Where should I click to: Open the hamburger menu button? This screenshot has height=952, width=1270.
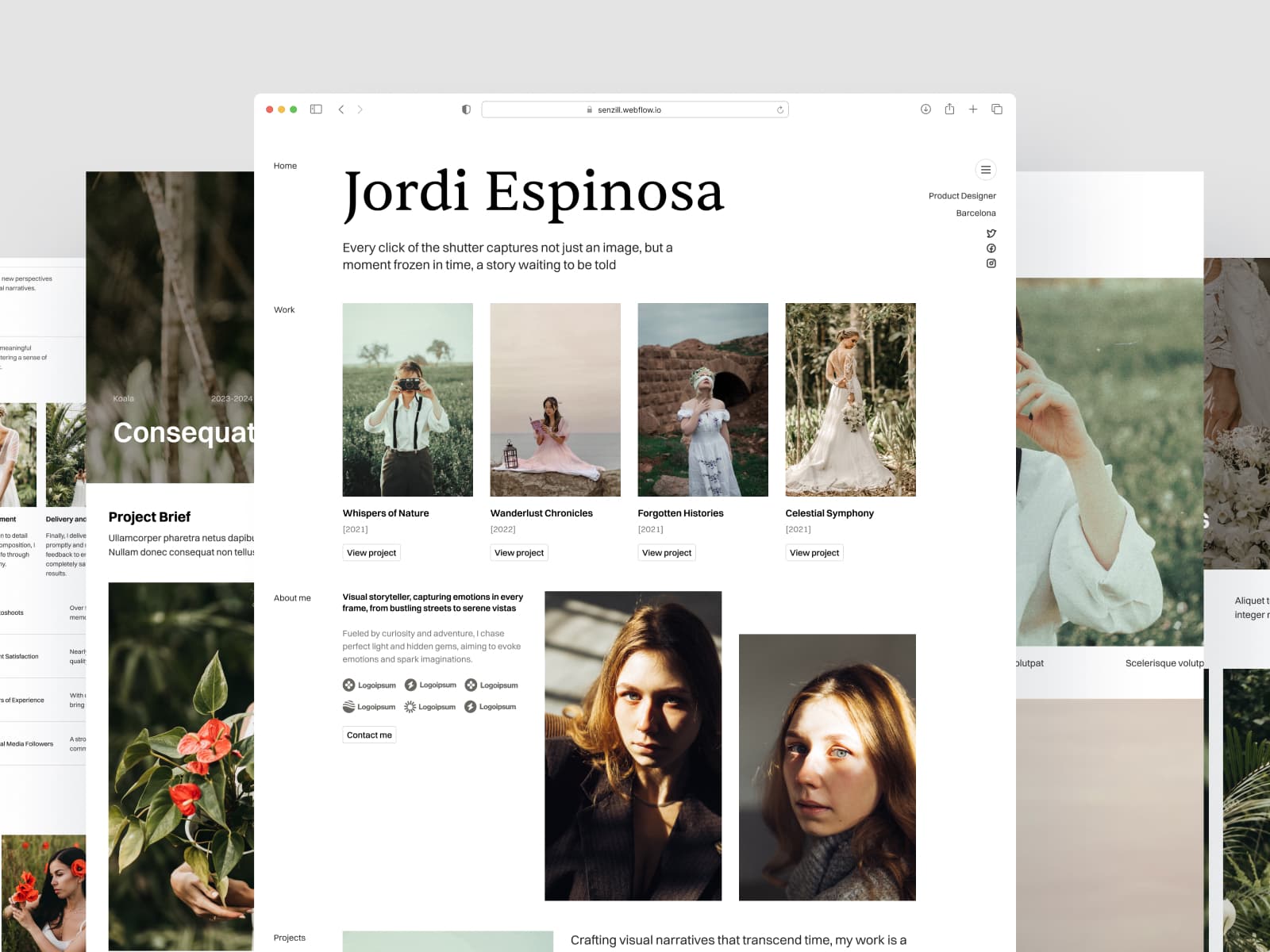point(985,170)
